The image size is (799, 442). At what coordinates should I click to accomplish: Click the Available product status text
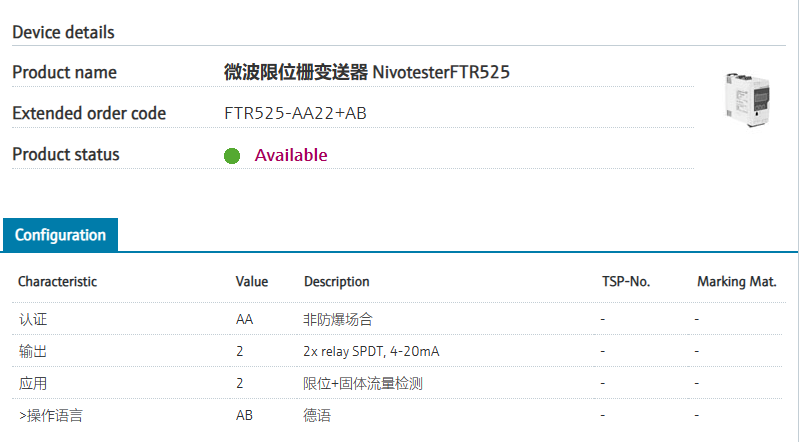291,155
